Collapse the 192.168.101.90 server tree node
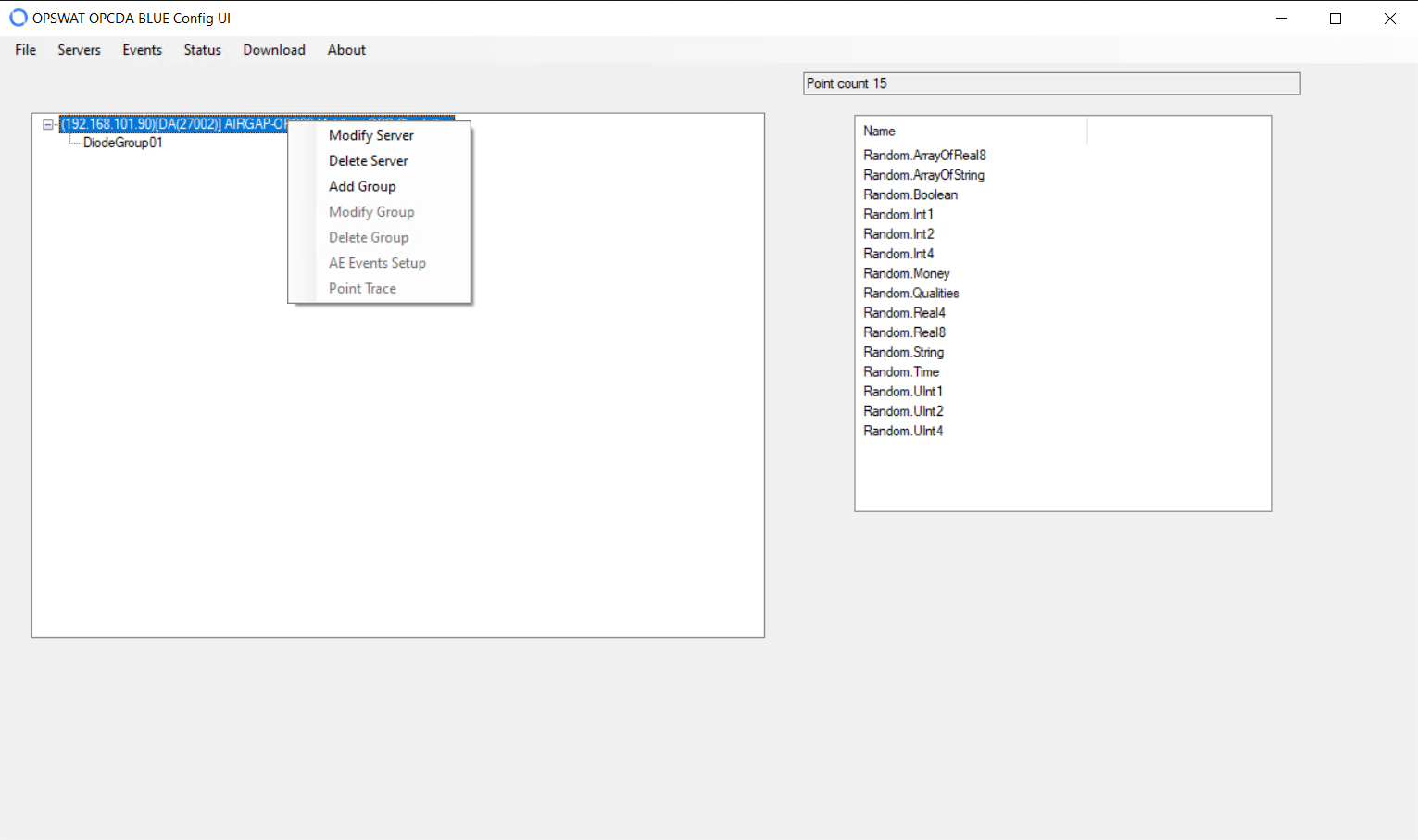This screenshot has height=840, width=1418. (48, 124)
